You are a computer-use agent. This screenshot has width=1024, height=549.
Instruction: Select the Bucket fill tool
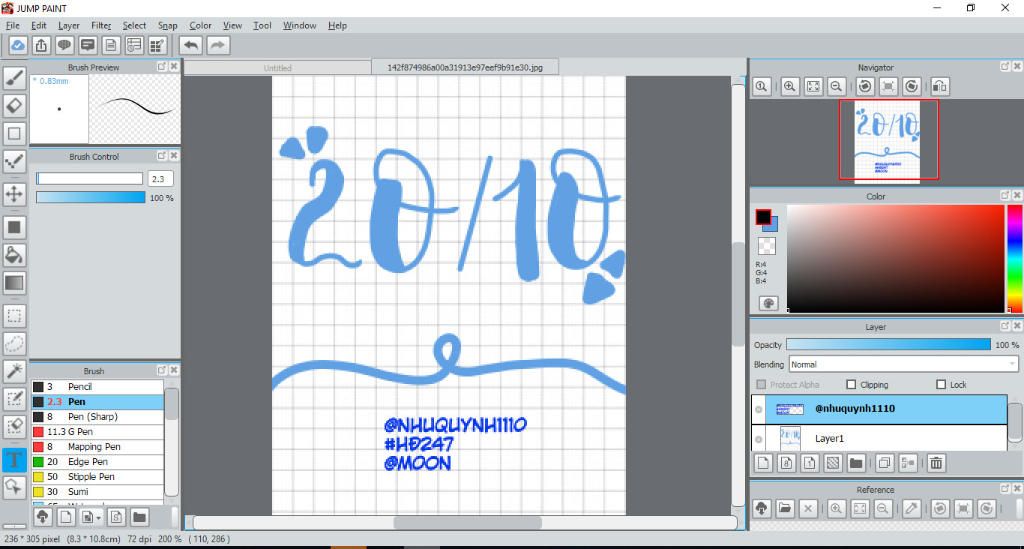[x=14, y=255]
